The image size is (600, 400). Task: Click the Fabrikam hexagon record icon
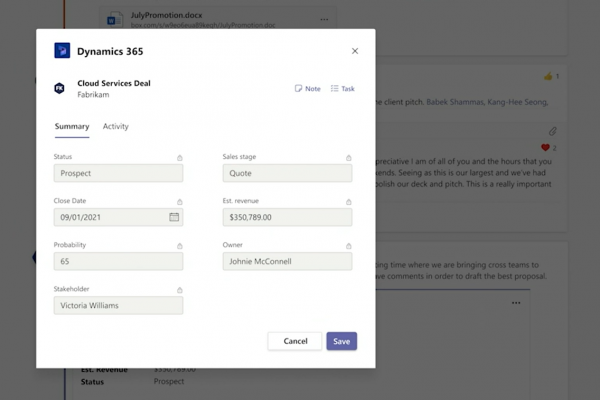pos(59,88)
